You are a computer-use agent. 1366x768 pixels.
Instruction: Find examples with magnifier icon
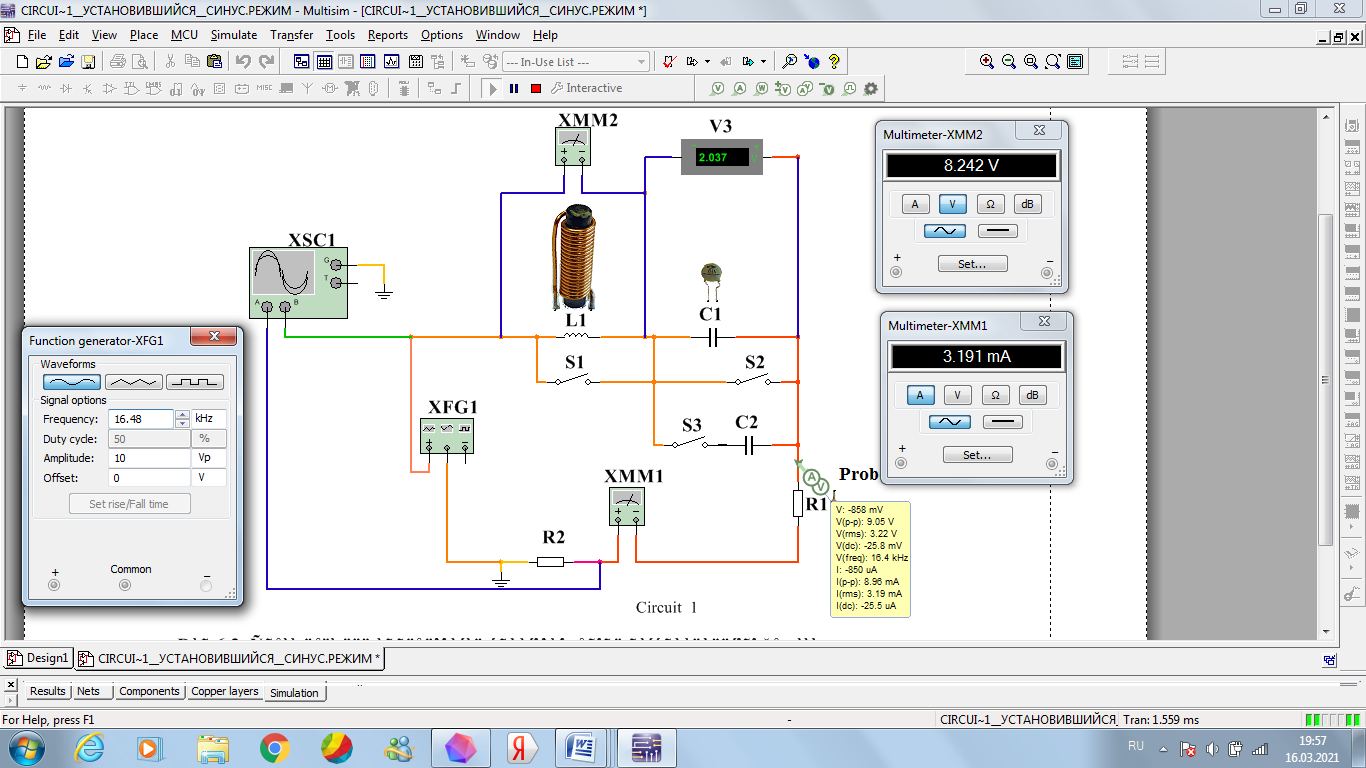[790, 61]
